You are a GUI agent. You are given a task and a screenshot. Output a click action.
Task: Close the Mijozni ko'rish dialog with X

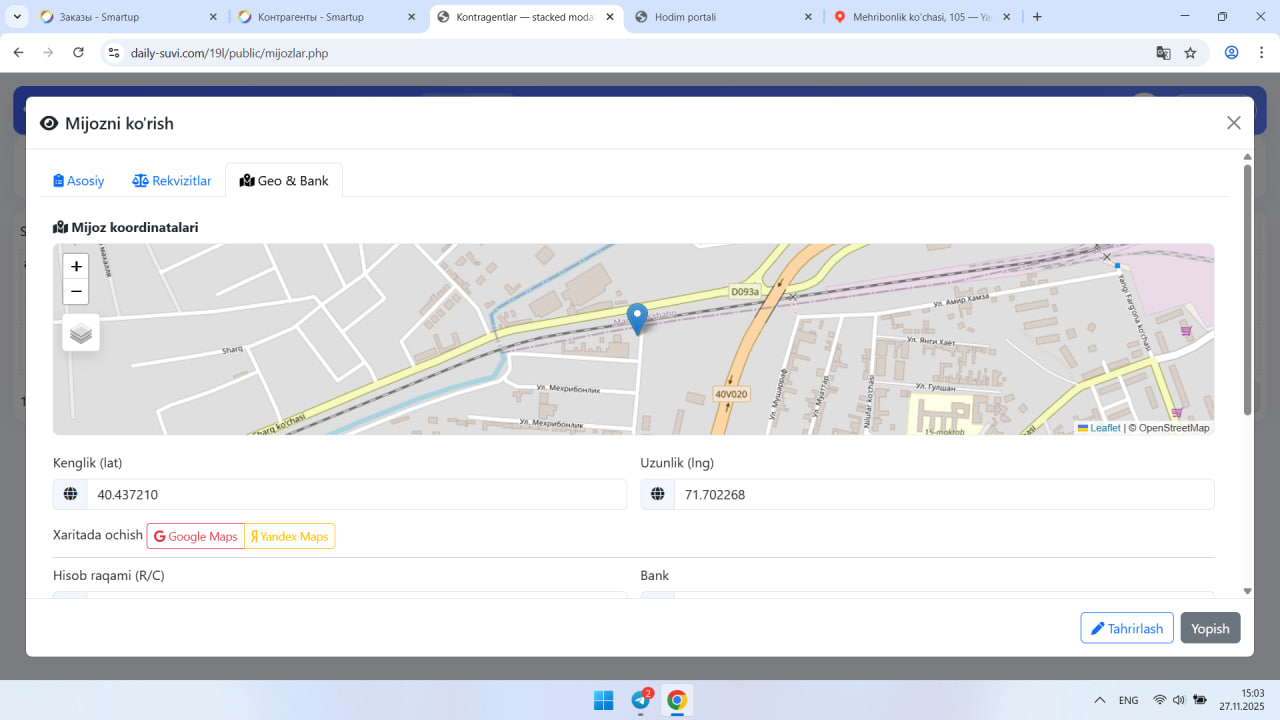[x=1233, y=123]
